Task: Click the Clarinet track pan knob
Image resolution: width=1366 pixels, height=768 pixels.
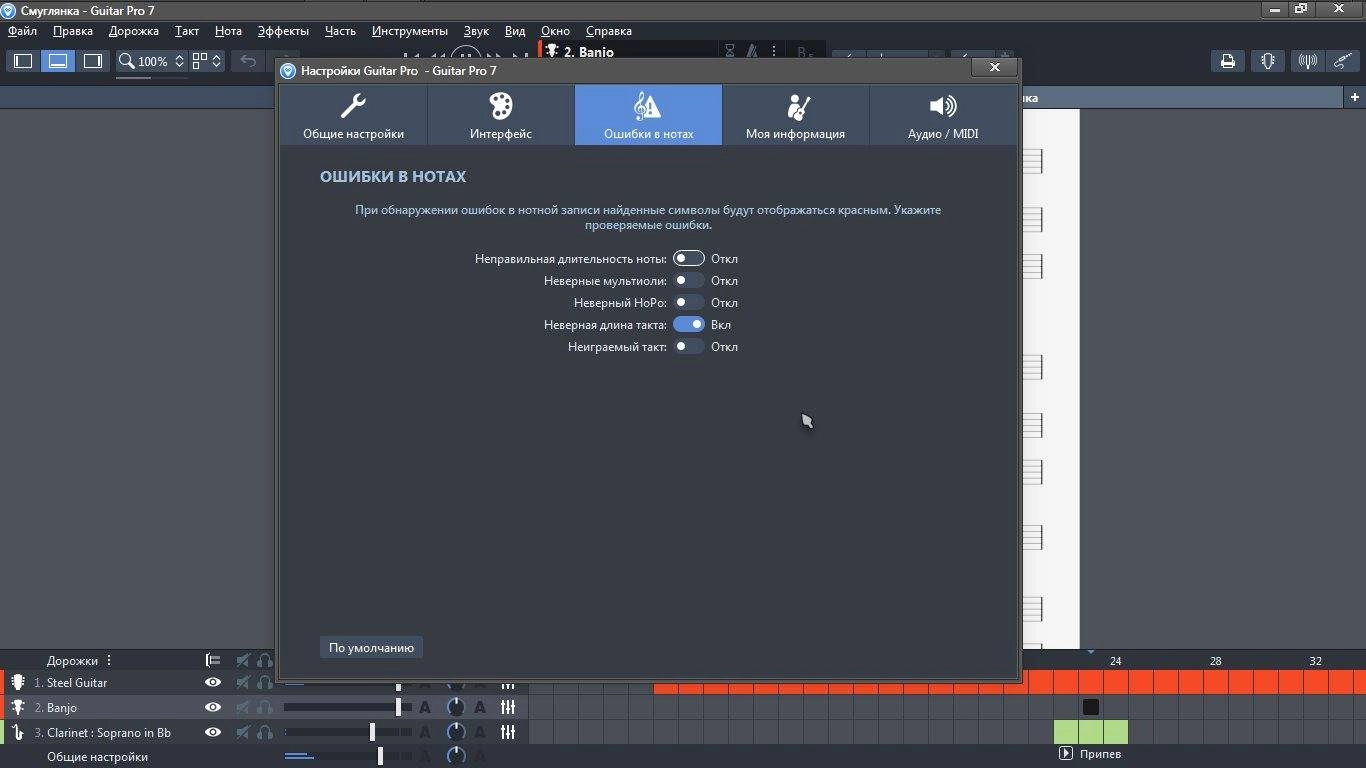Action: click(x=456, y=732)
